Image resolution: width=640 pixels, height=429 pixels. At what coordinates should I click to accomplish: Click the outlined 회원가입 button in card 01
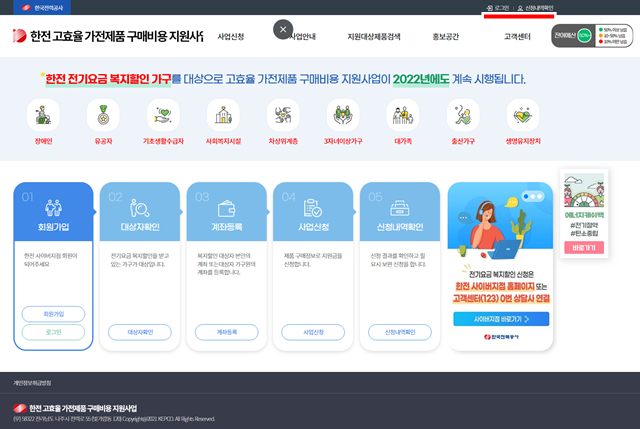tap(53, 314)
